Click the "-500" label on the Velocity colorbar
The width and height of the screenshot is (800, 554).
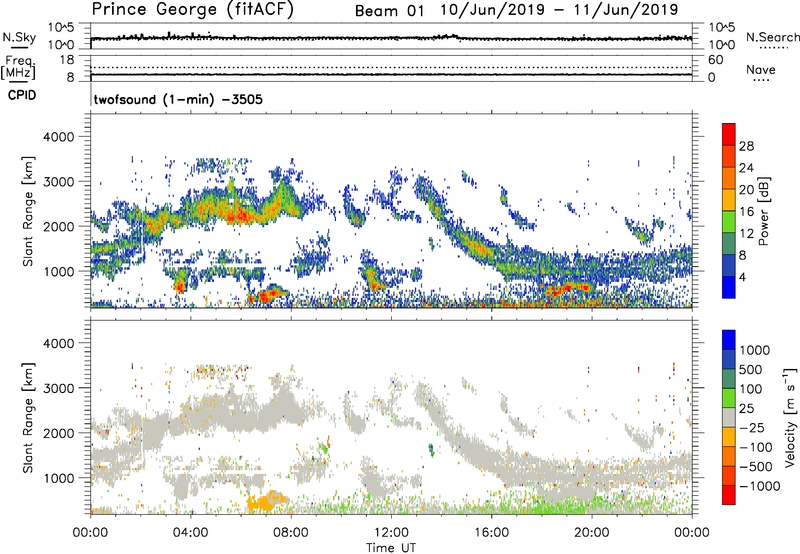(756, 466)
